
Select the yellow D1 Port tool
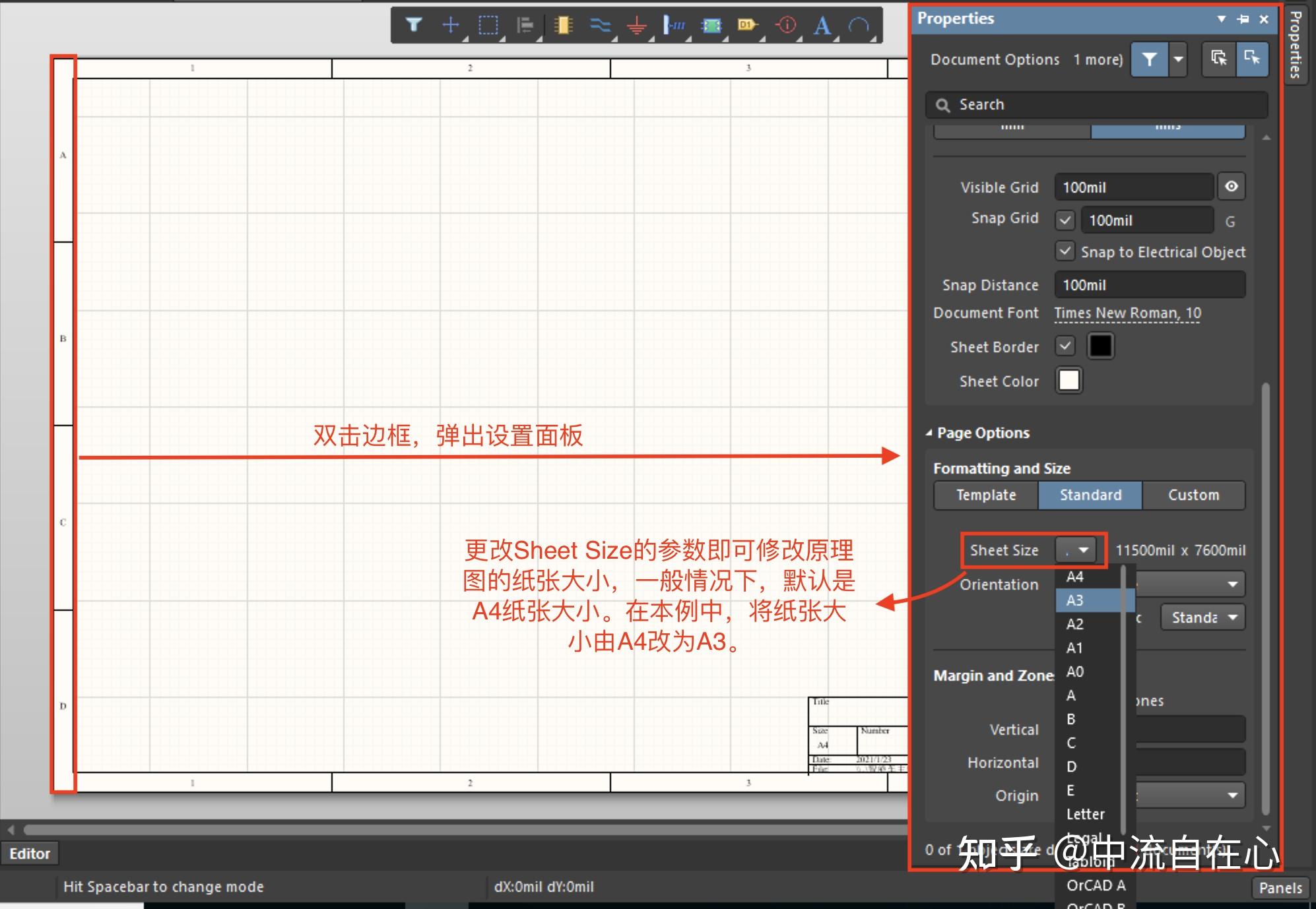pos(748,25)
